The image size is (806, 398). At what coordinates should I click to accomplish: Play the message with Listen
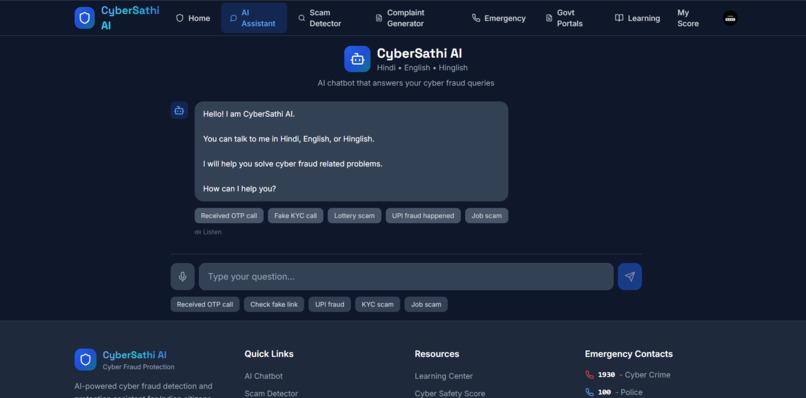pyautogui.click(x=208, y=232)
